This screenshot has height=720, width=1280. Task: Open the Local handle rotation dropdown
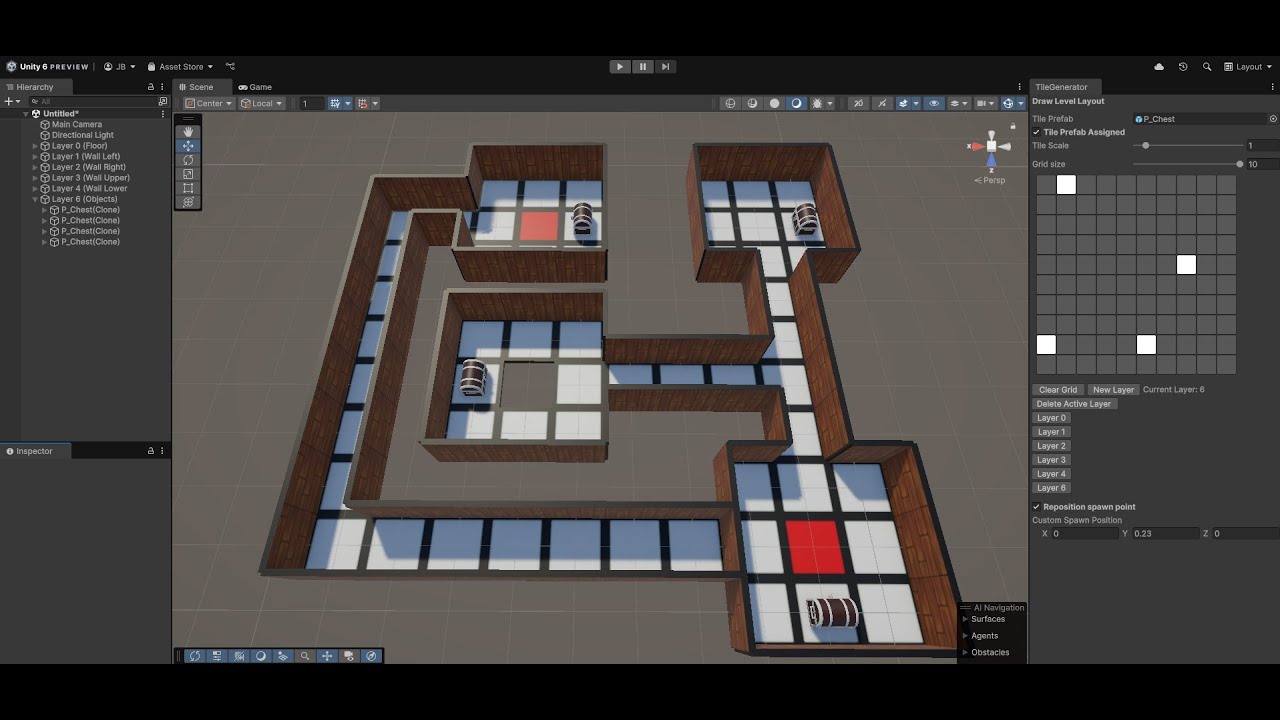click(262, 103)
